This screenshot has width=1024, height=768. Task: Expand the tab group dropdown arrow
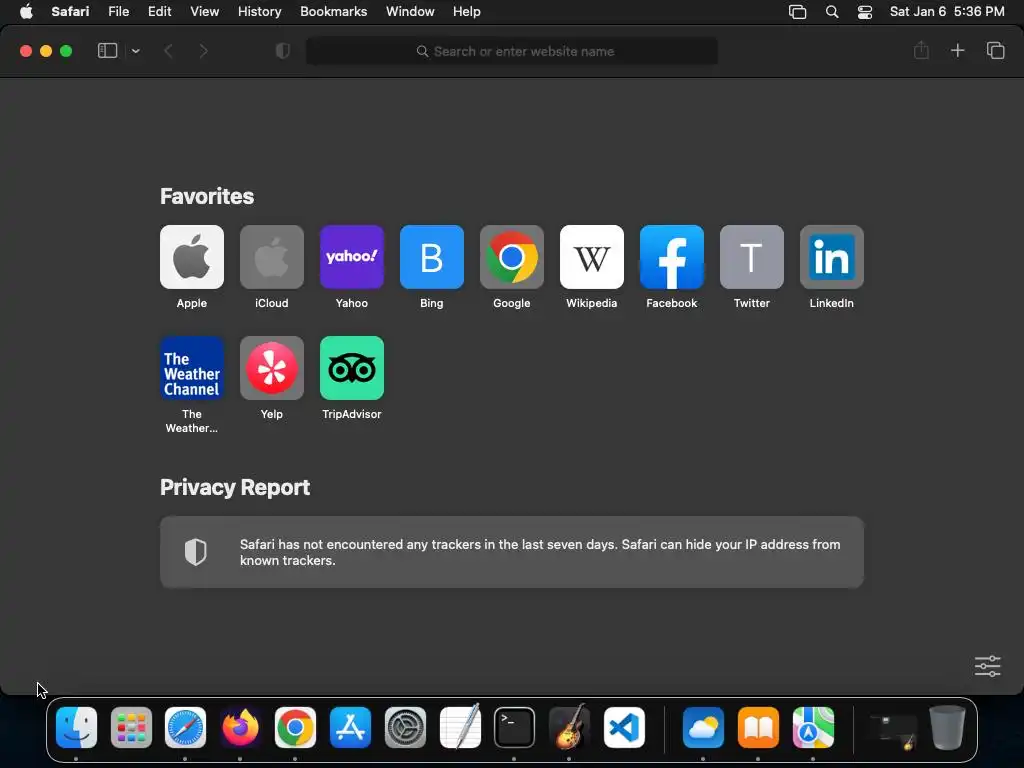click(135, 51)
